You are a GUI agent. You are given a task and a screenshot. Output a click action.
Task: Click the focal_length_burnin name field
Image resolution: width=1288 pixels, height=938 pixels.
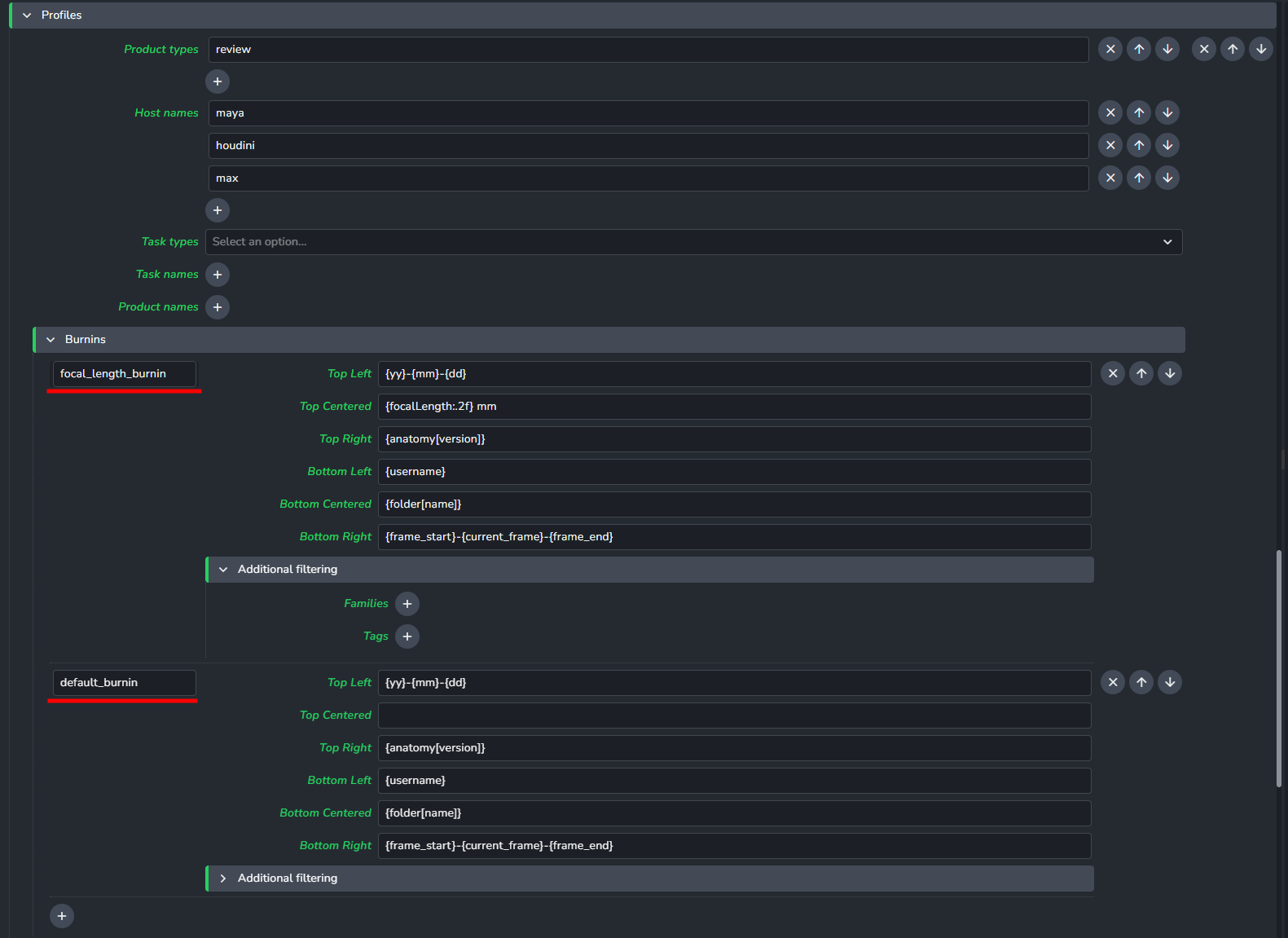(124, 374)
